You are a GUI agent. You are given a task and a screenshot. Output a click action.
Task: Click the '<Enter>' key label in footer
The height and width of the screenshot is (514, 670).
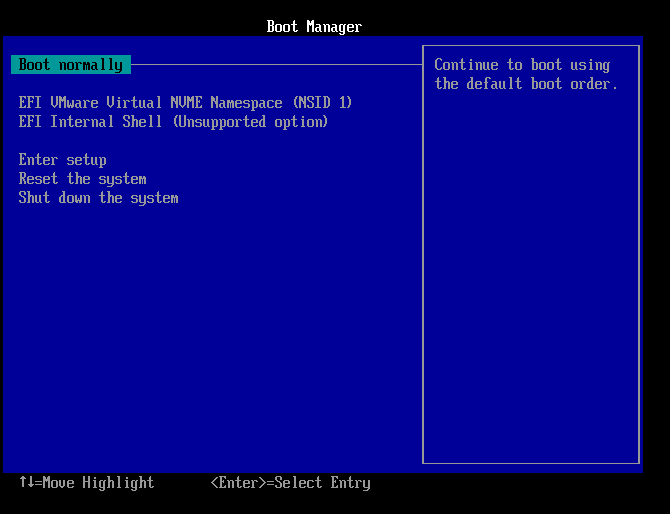238,483
